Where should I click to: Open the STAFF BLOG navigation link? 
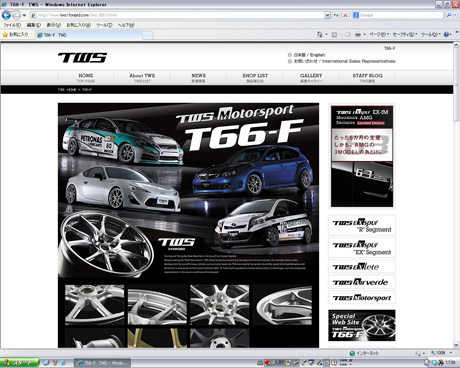tap(367, 78)
